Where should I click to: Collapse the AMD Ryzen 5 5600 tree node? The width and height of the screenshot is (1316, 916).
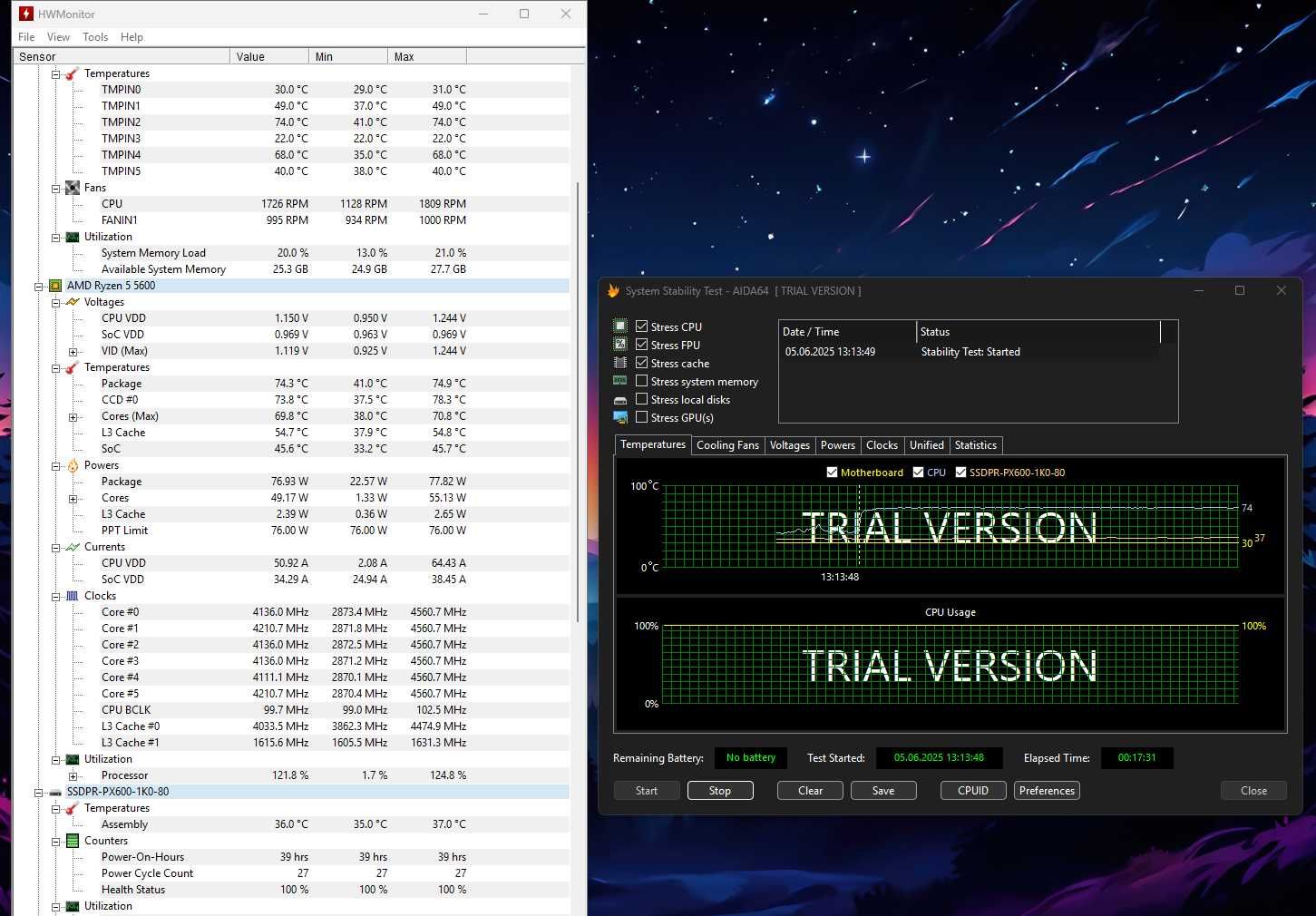(39, 286)
